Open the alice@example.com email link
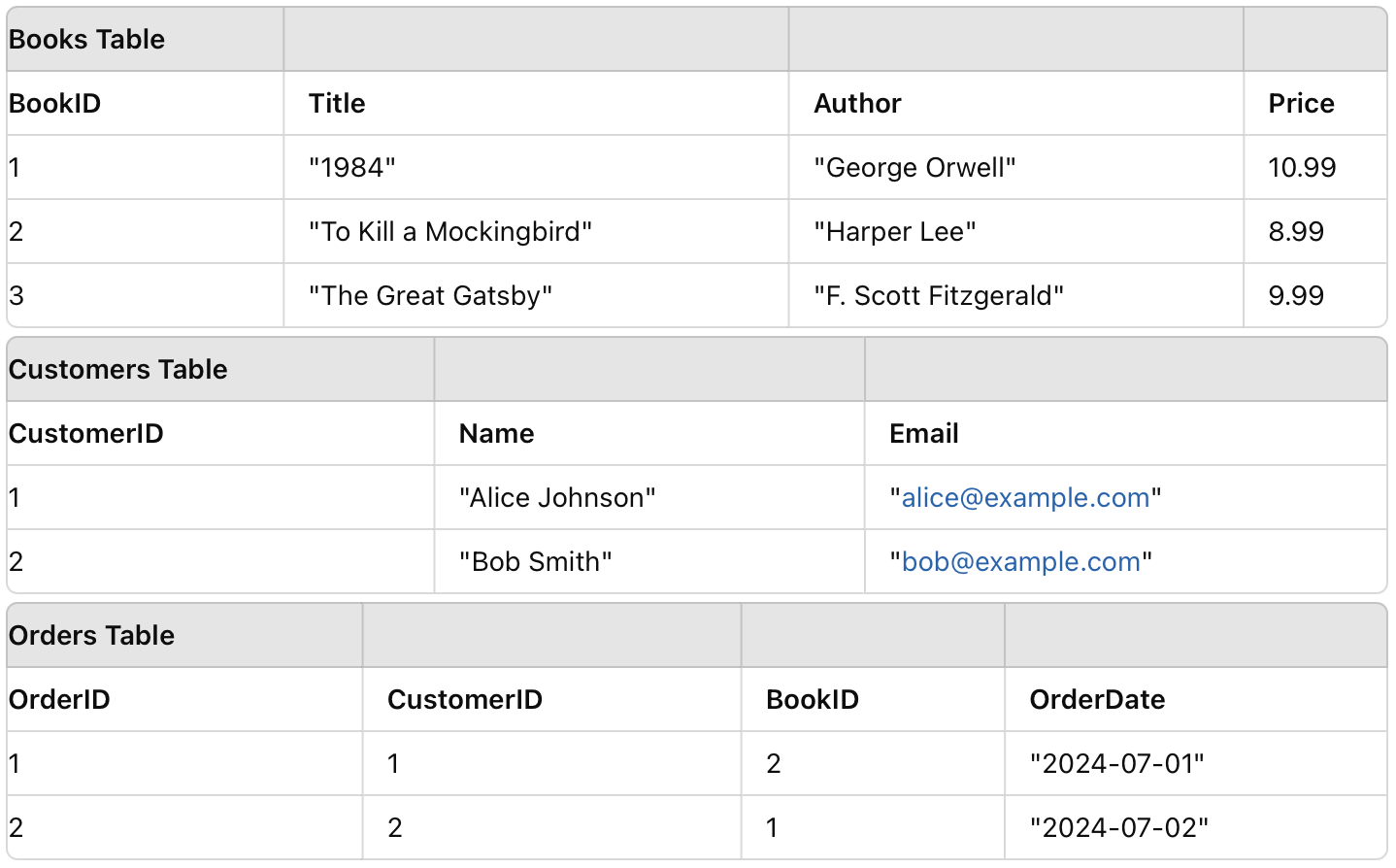1396x868 pixels. (1025, 498)
